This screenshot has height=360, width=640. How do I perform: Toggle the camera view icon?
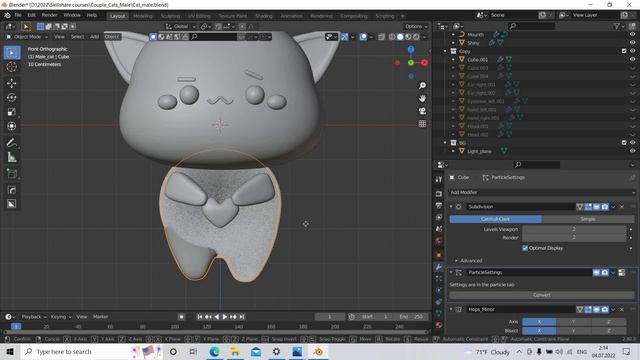[422, 111]
